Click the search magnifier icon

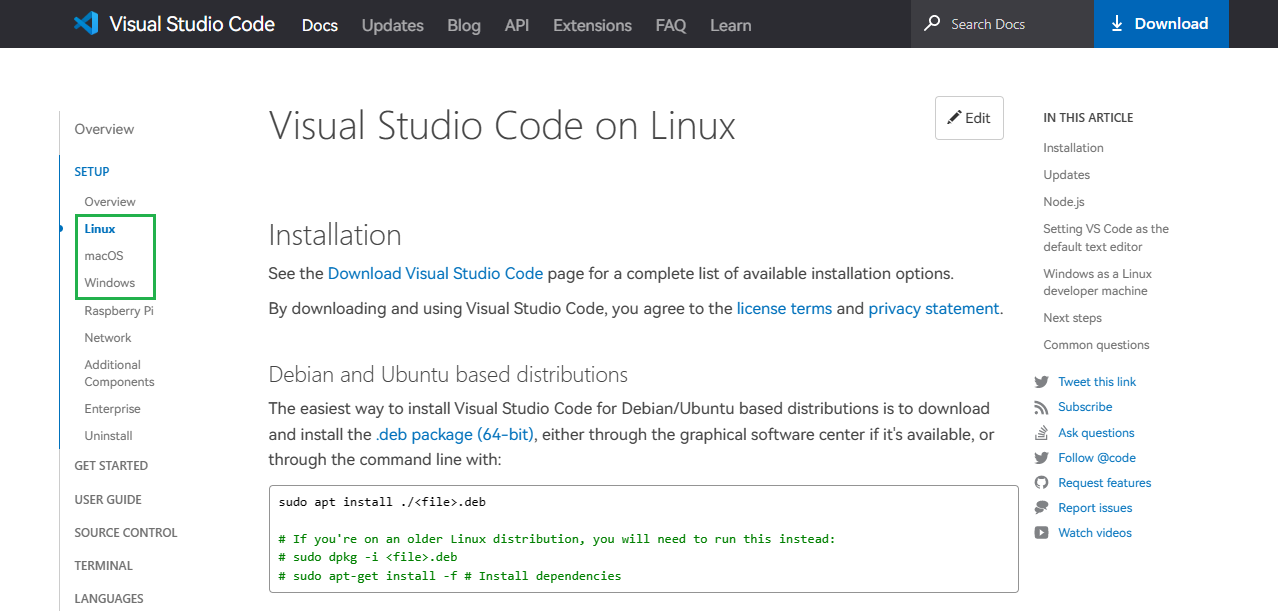pos(932,23)
